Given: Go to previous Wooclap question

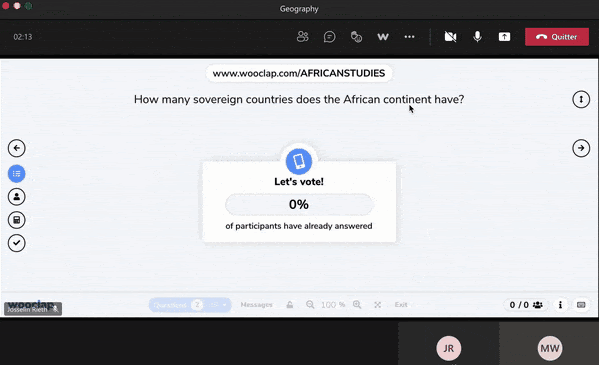Looking at the screenshot, I should [x=16, y=148].
